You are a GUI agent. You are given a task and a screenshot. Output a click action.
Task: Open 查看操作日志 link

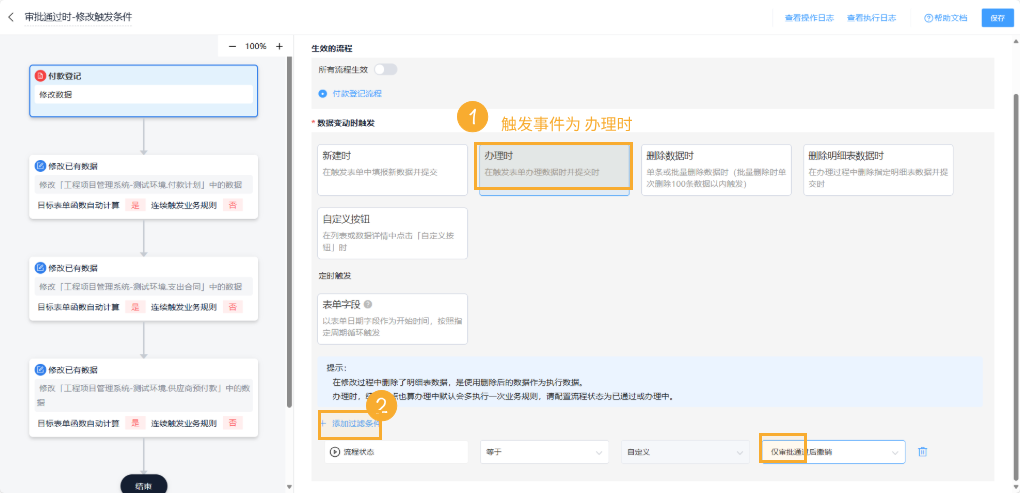(x=809, y=18)
